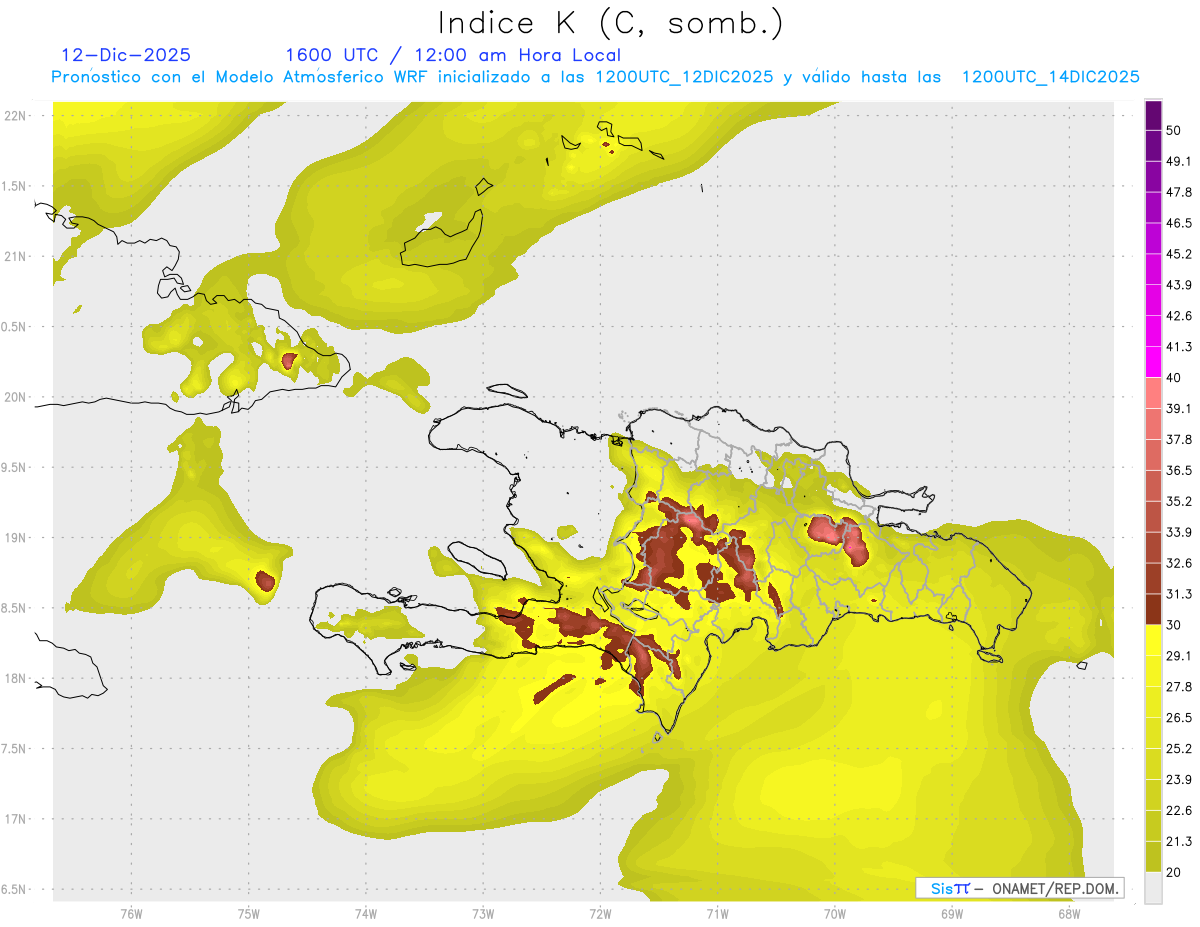
Task: Click the '68W' longitude axis label
Action: pos(1068,913)
